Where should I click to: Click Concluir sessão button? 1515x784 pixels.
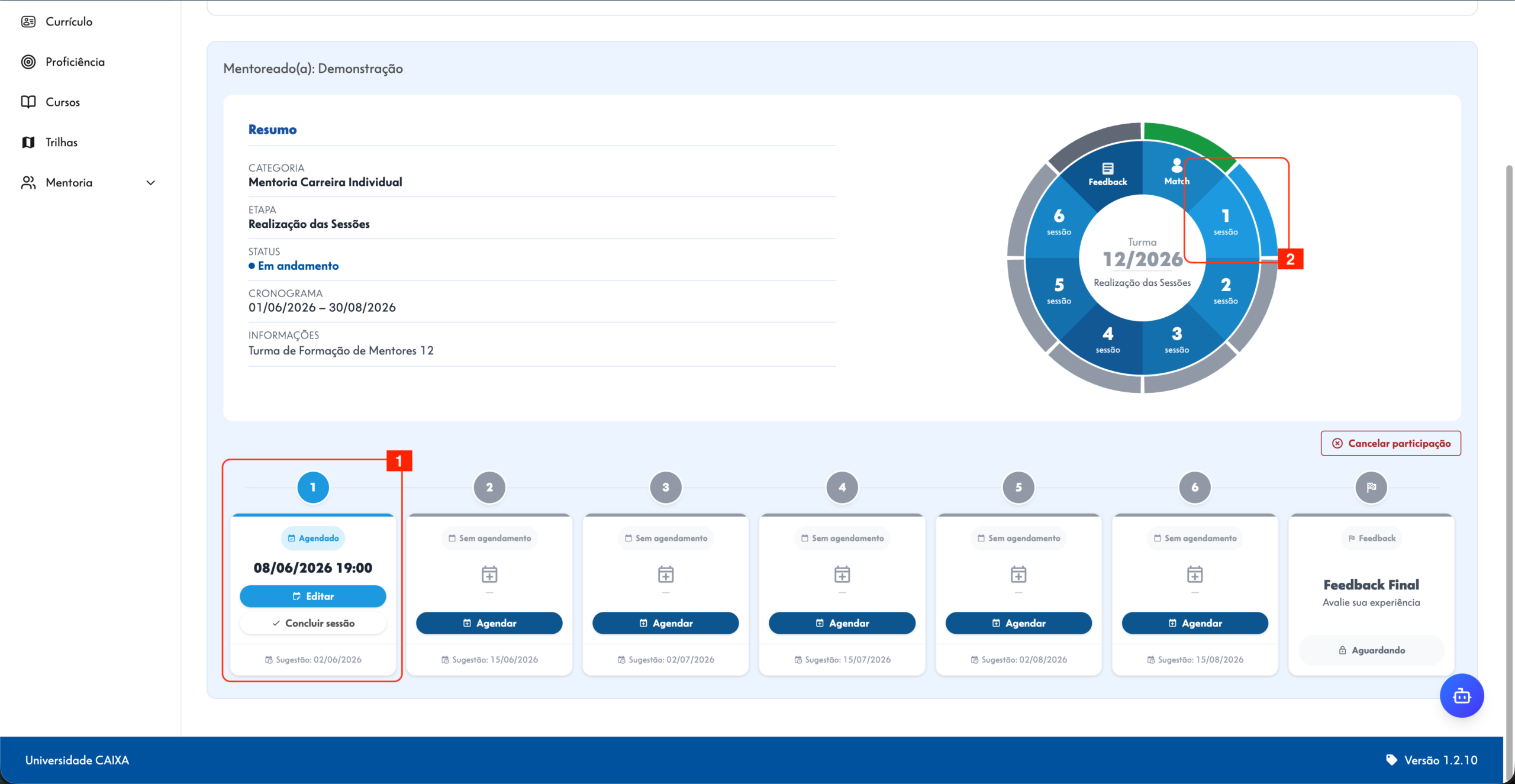(x=312, y=623)
